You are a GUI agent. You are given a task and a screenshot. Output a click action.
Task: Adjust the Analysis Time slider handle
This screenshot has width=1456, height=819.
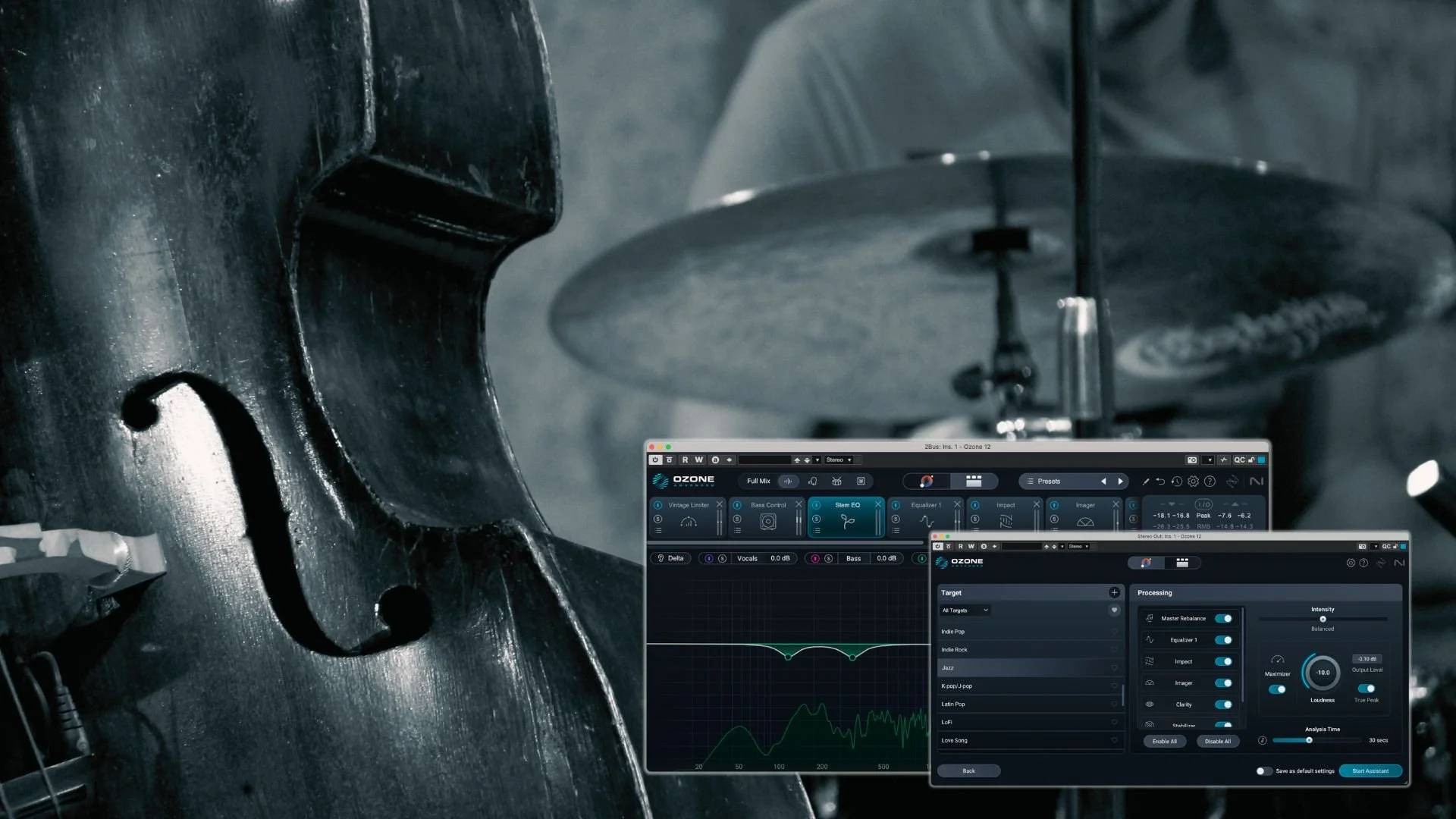1309,740
